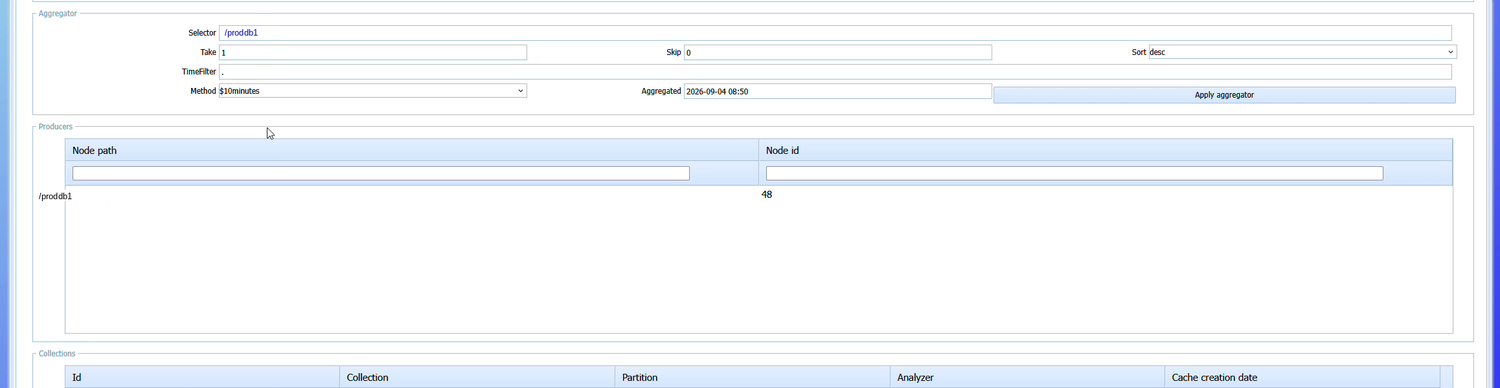
Task: Click the Node id filter input box
Action: click(x=1074, y=173)
